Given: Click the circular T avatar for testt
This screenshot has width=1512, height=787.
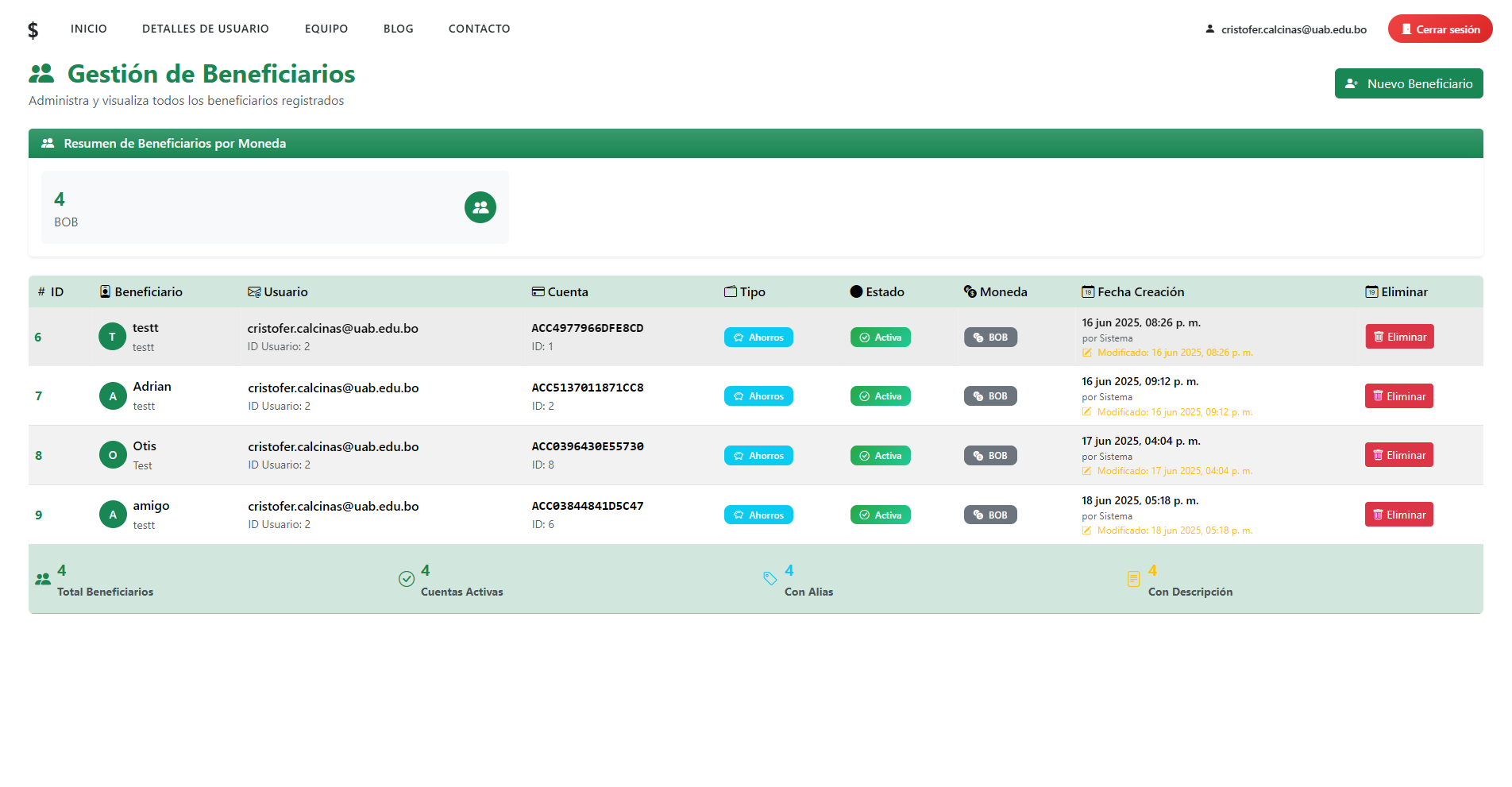Looking at the screenshot, I should click(x=113, y=337).
